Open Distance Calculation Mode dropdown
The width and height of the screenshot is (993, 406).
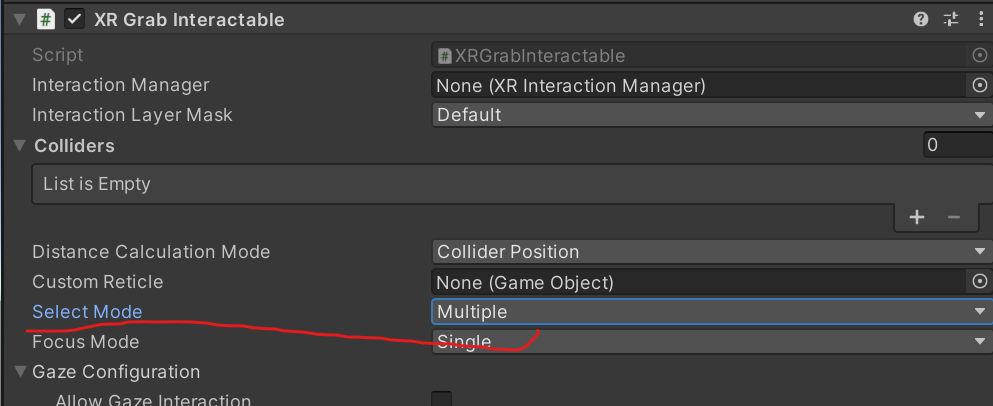(710, 252)
